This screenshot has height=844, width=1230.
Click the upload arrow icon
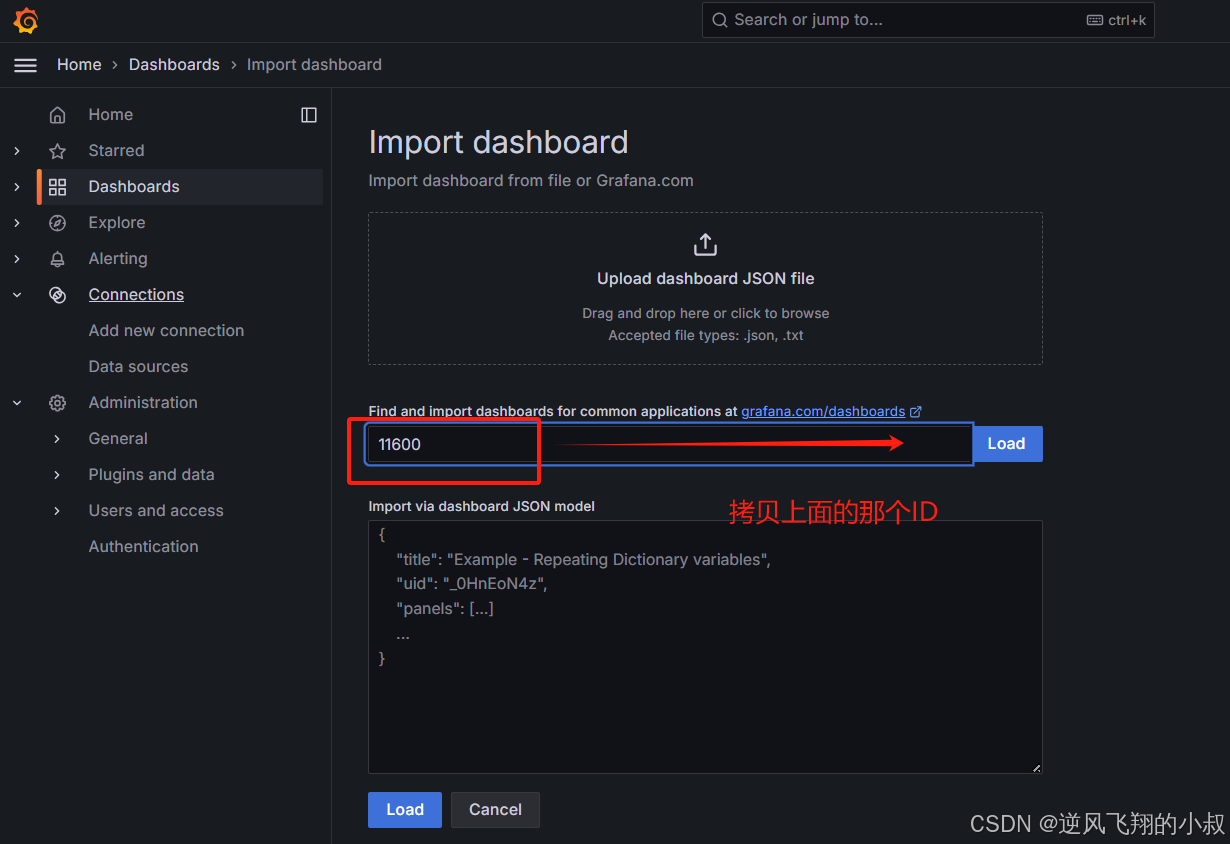[705, 245]
